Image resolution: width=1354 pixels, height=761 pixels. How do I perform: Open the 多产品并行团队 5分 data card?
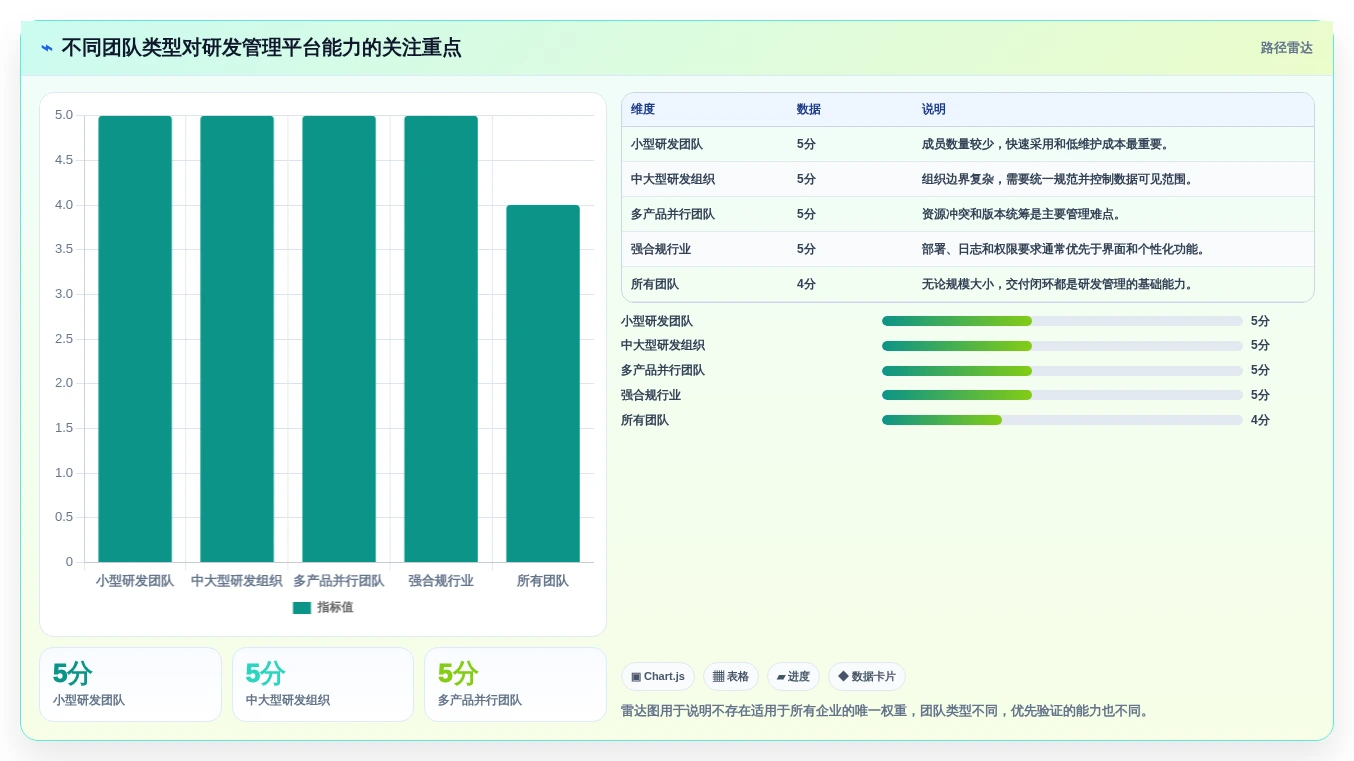tap(515, 685)
